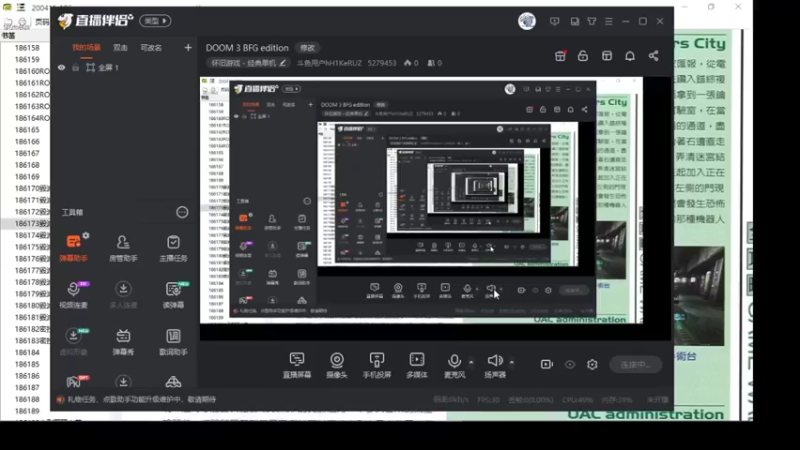Open settings gear in bottom toolbar
Image resolution: width=800 pixels, height=450 pixels.
click(x=592, y=364)
